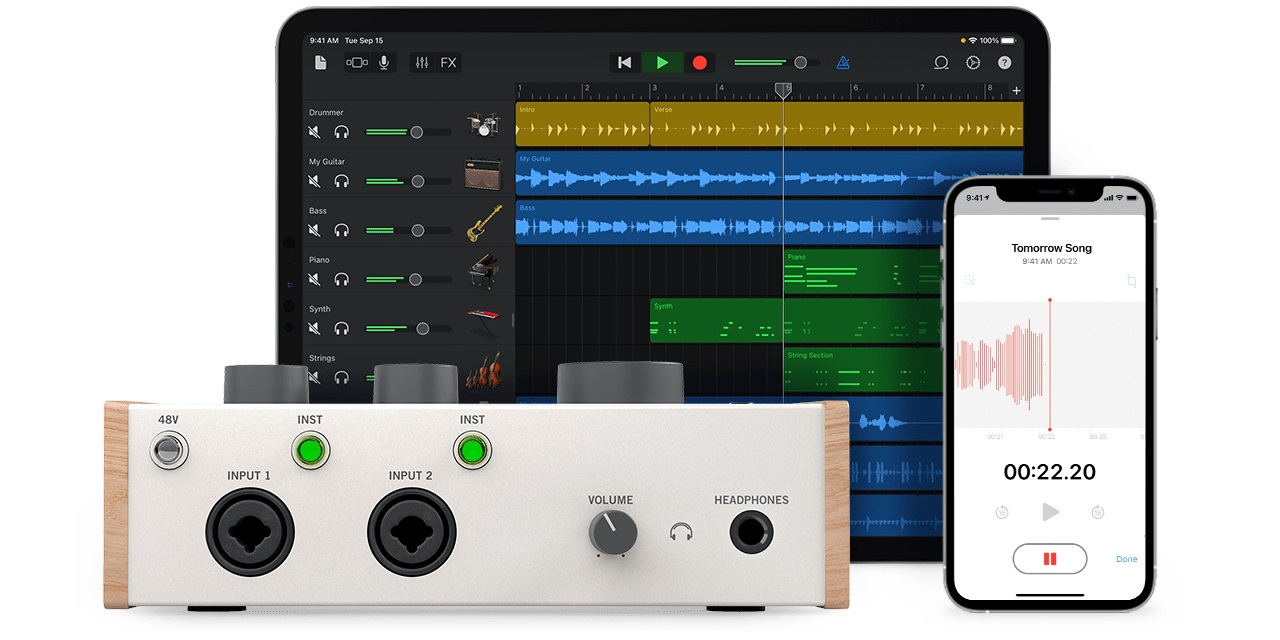Open GarageBand song settings gear

coord(973,62)
